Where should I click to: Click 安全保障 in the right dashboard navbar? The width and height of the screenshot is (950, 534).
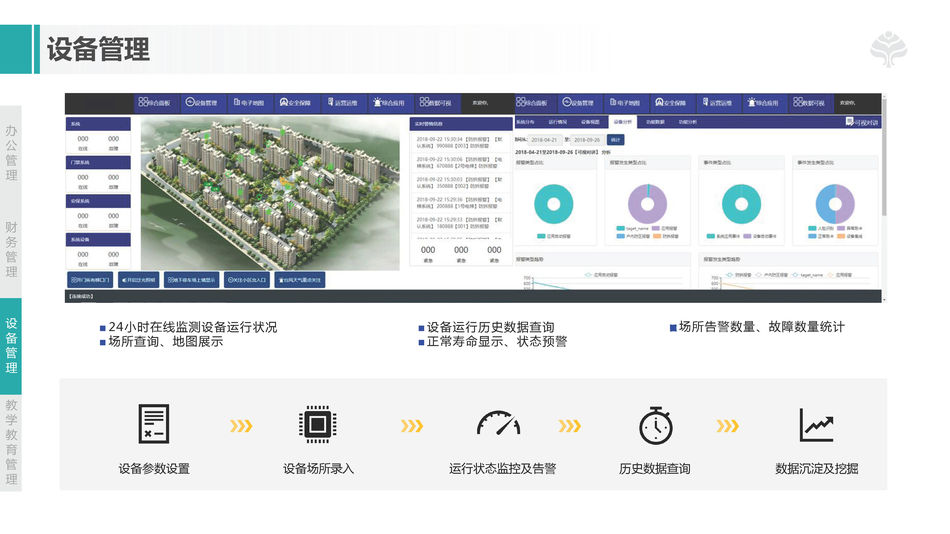point(672,103)
